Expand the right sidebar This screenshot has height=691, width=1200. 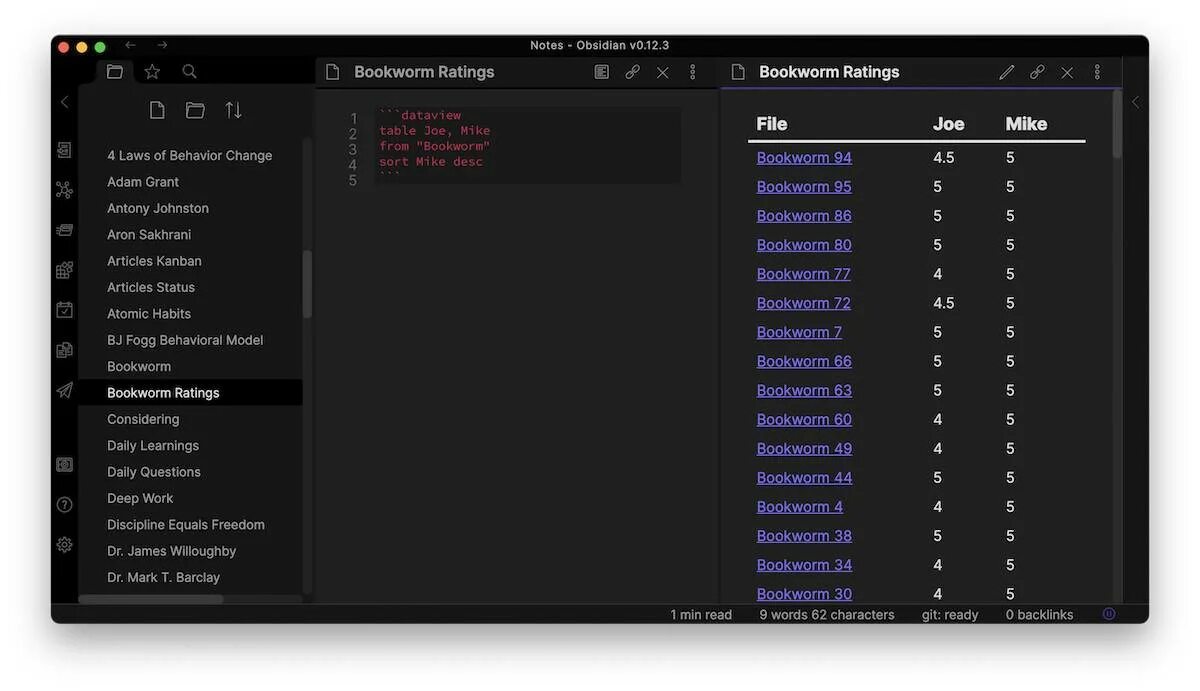click(x=1135, y=102)
